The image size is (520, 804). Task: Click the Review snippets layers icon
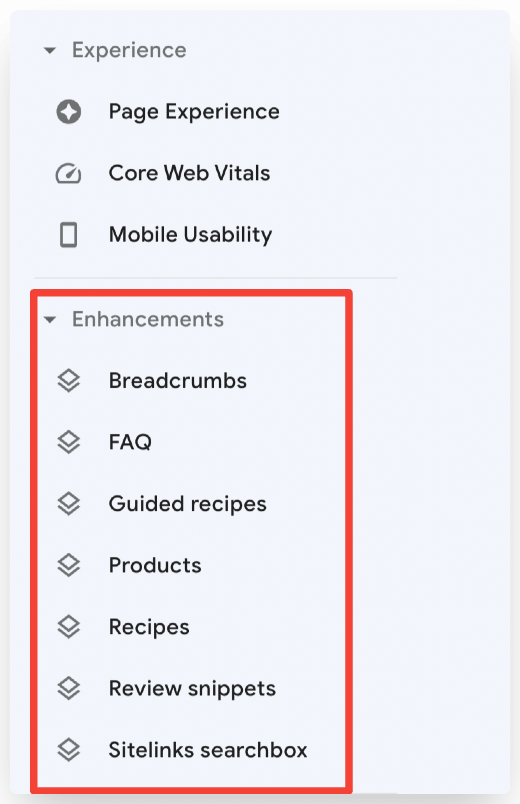tap(69, 688)
